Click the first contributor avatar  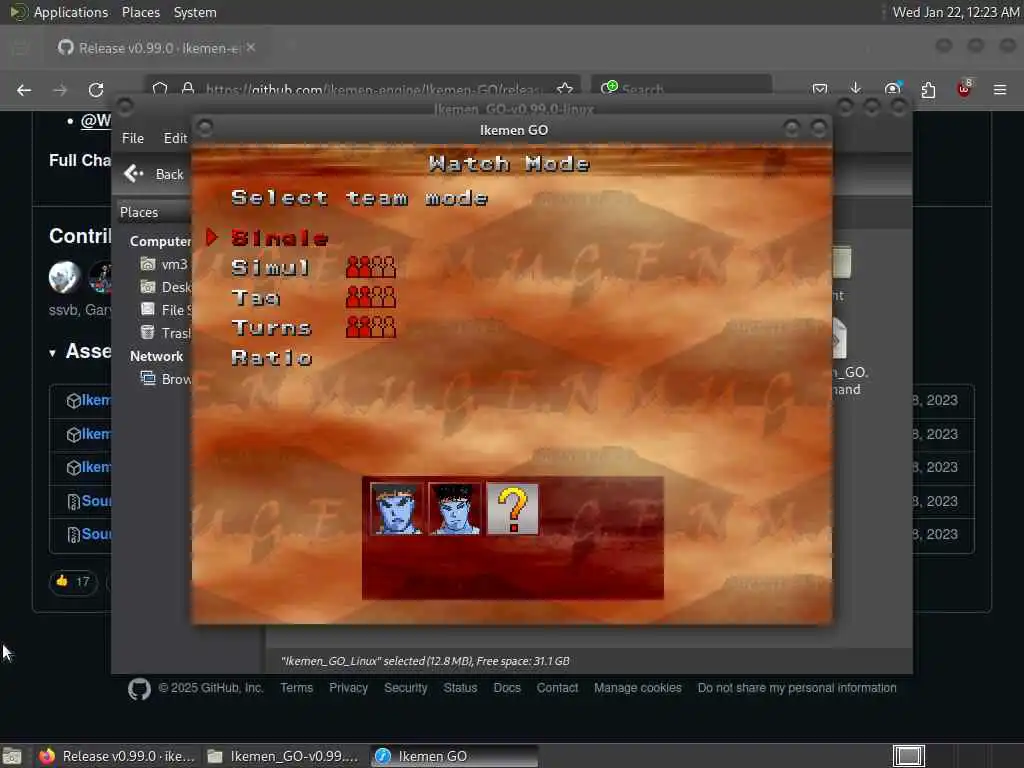click(x=64, y=276)
